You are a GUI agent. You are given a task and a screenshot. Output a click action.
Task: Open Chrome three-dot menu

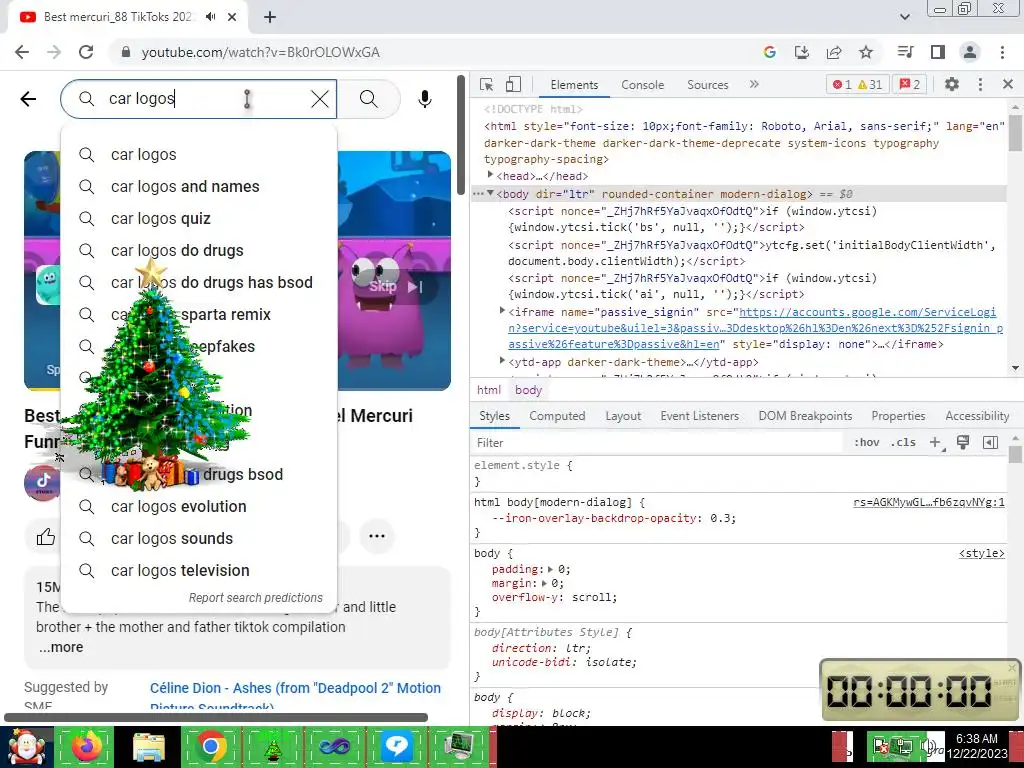click(x=1002, y=52)
